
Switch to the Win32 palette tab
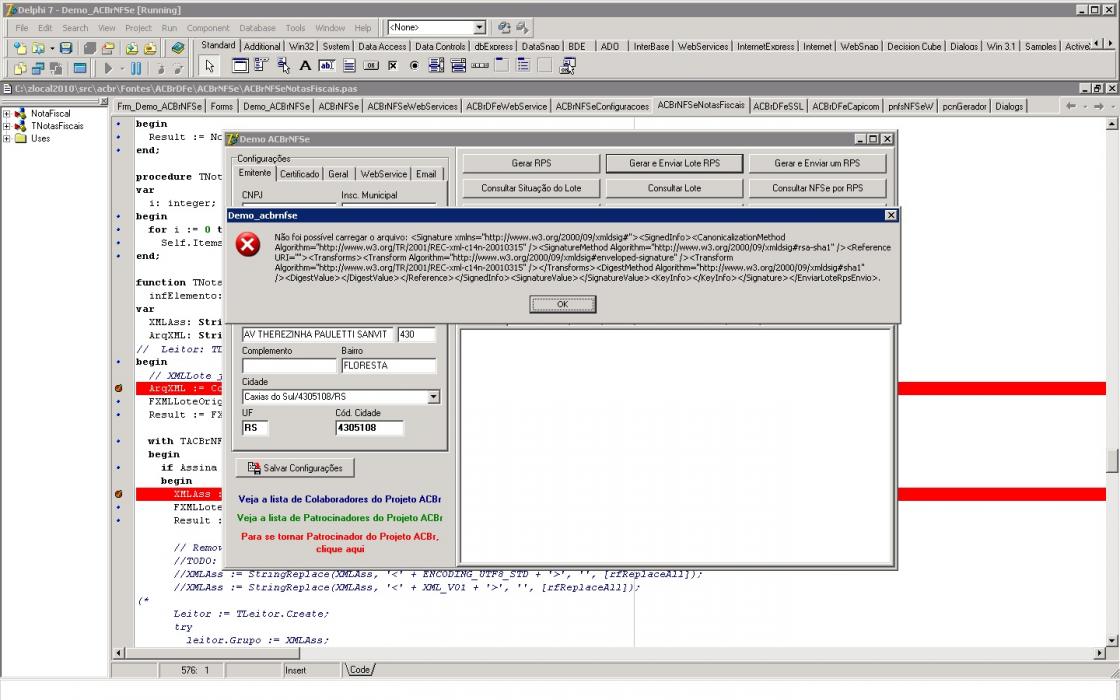click(x=301, y=46)
